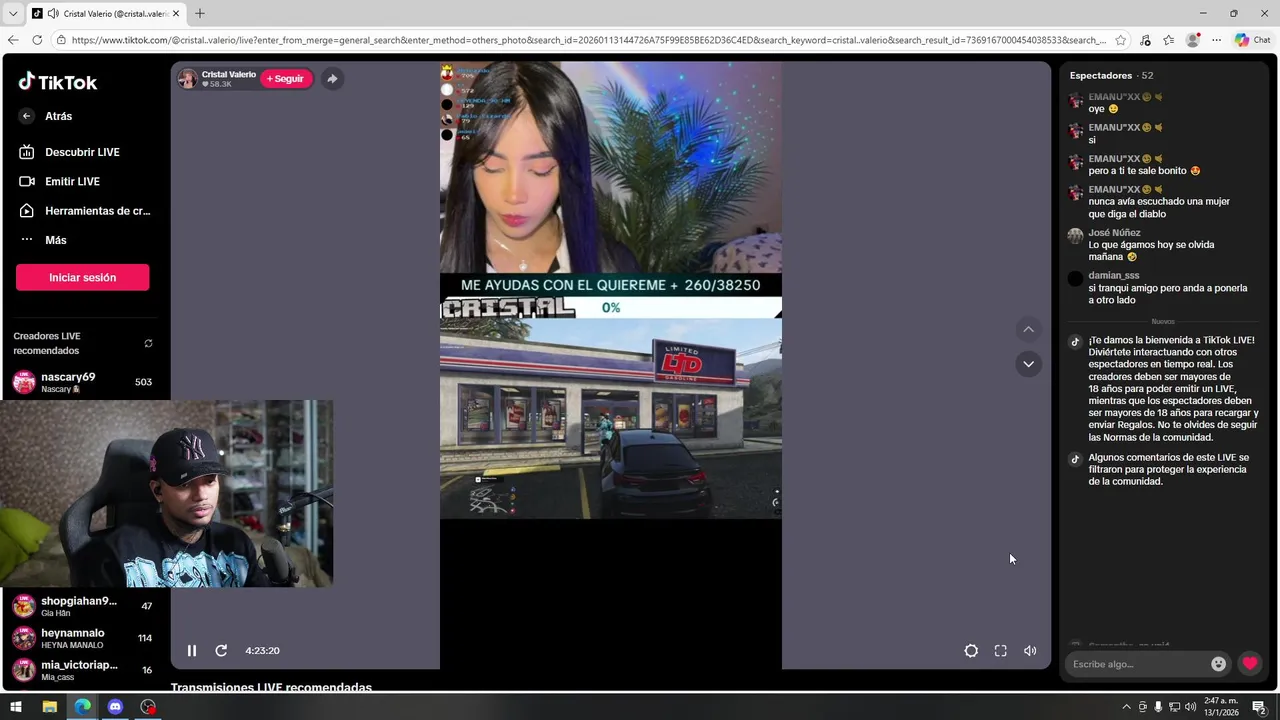Click the microphone tray icon
Viewport: 1280px width, 720px height.
(x=1158, y=707)
